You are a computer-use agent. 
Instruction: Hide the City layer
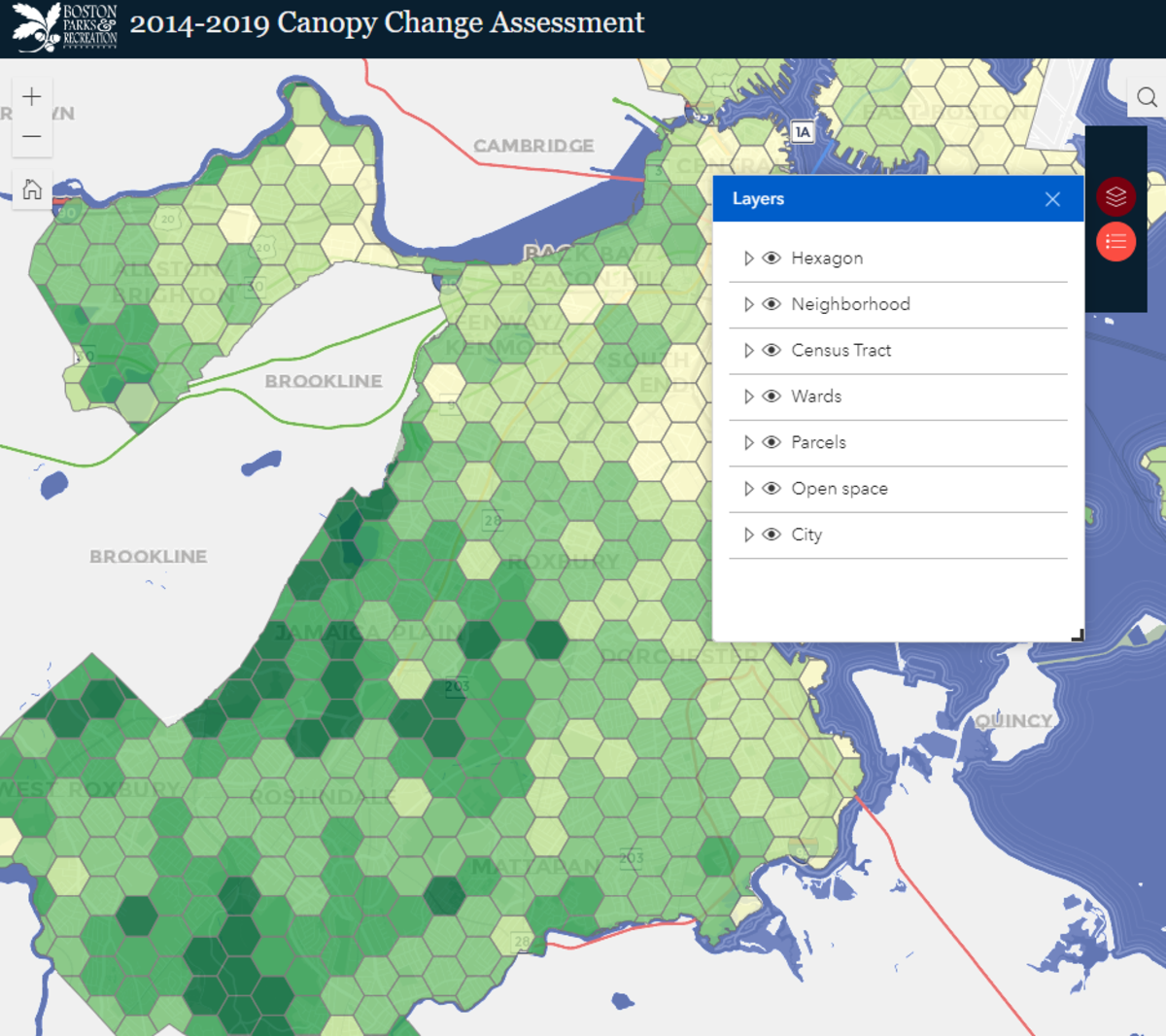[x=772, y=535]
